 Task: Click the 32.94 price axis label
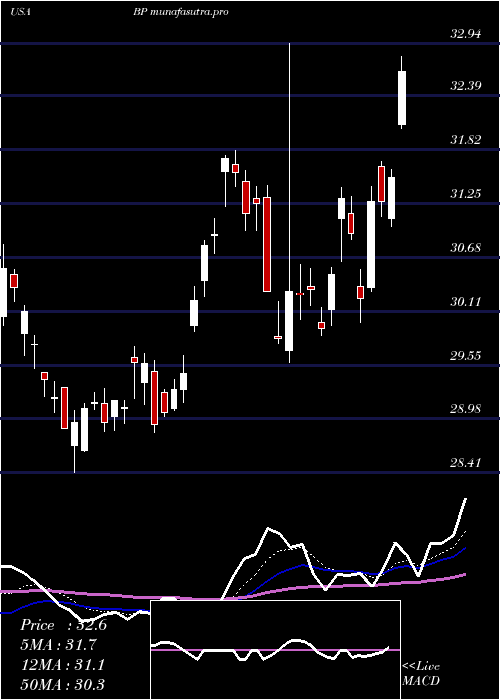tap(466, 33)
